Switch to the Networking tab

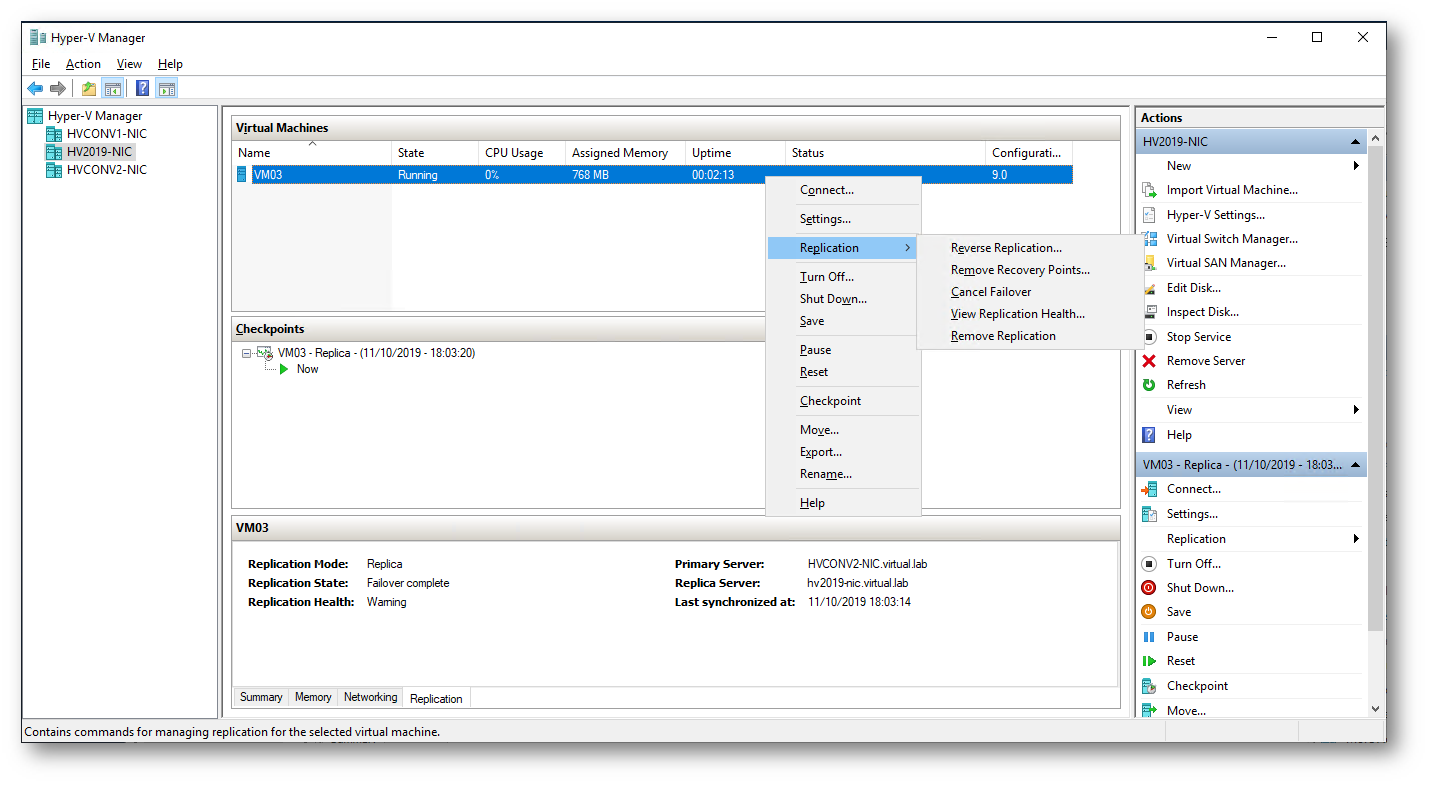point(370,697)
